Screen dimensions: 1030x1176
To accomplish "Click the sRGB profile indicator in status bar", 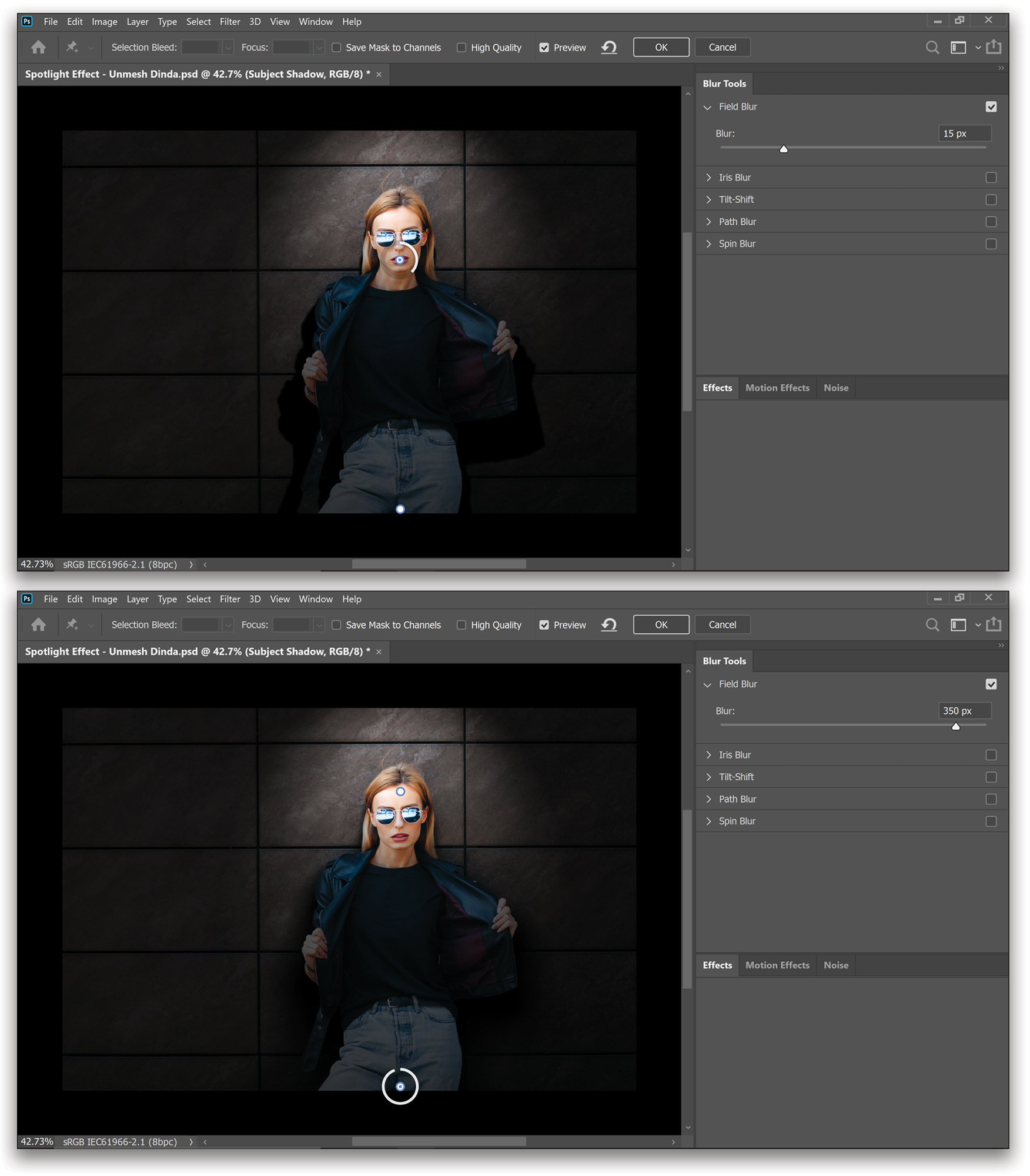I will [120, 564].
